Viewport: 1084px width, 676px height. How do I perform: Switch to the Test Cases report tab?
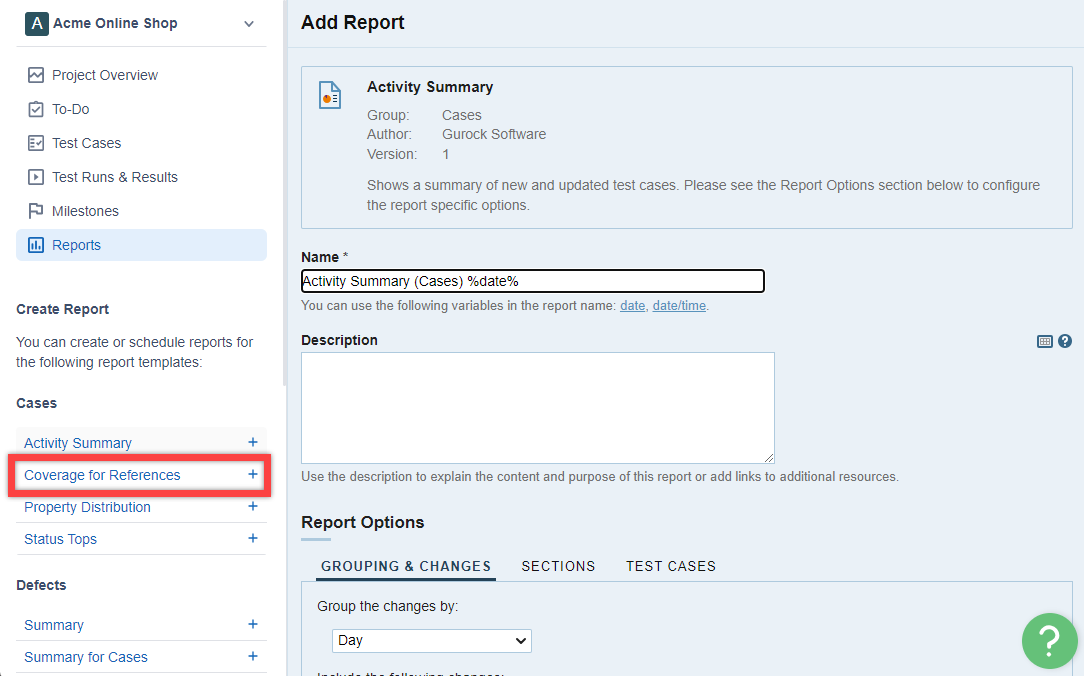click(x=671, y=566)
